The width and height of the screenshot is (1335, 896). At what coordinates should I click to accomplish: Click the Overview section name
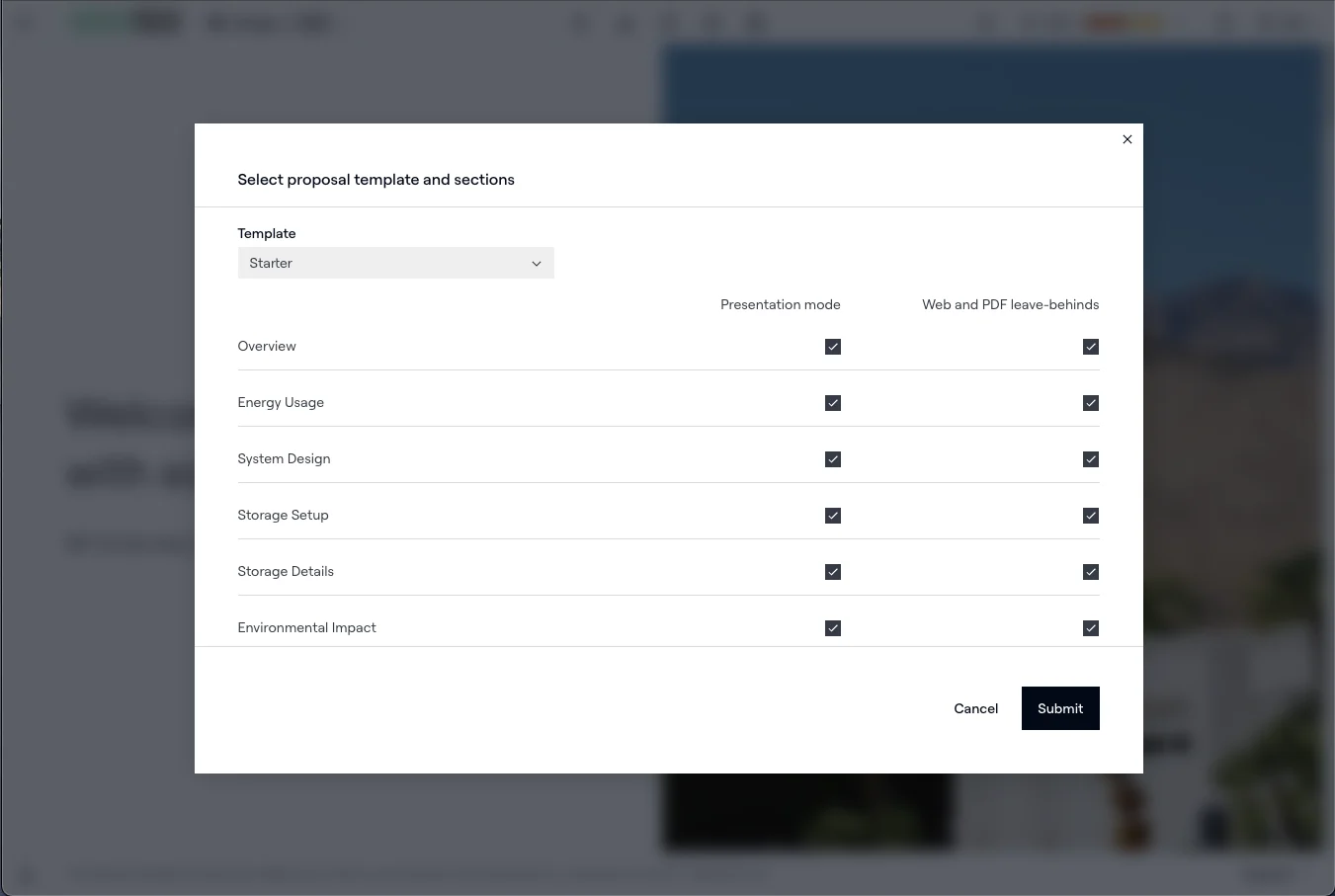click(267, 347)
